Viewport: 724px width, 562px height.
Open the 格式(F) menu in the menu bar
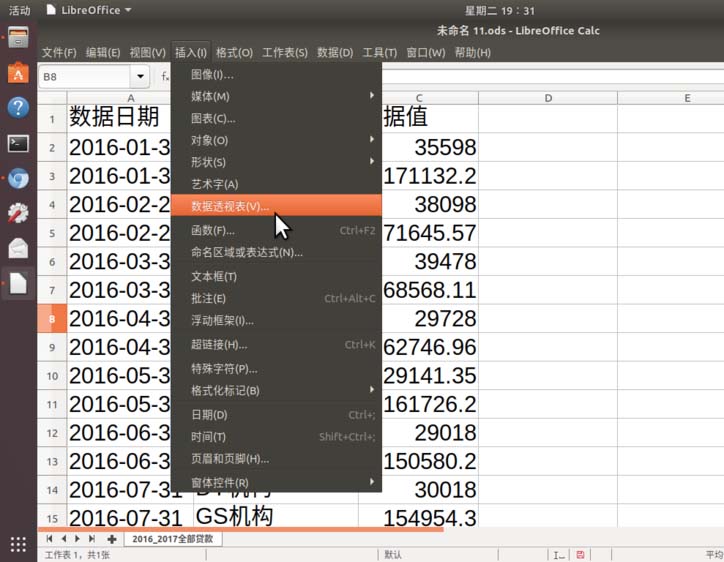pos(234,52)
